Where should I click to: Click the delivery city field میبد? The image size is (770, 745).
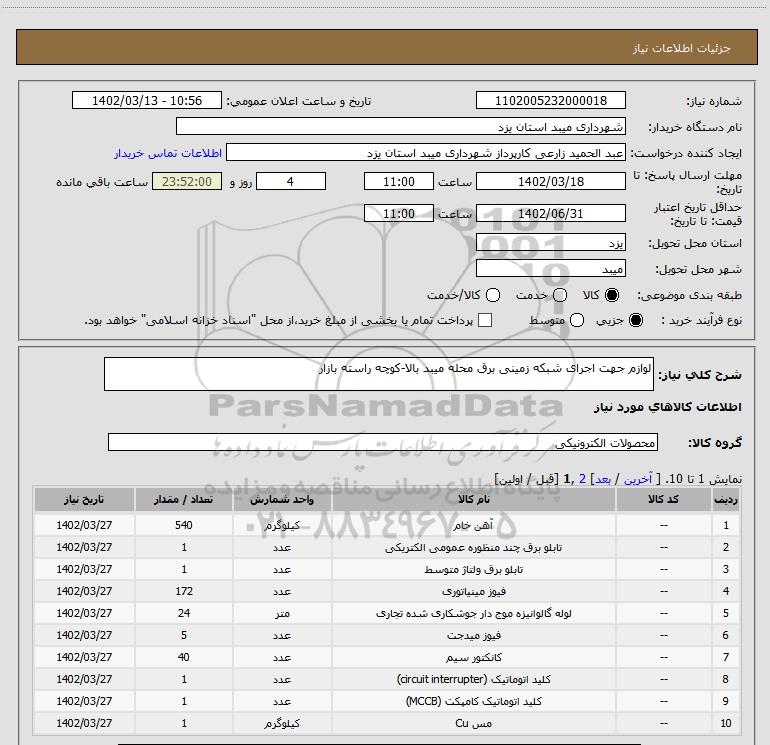(550, 268)
